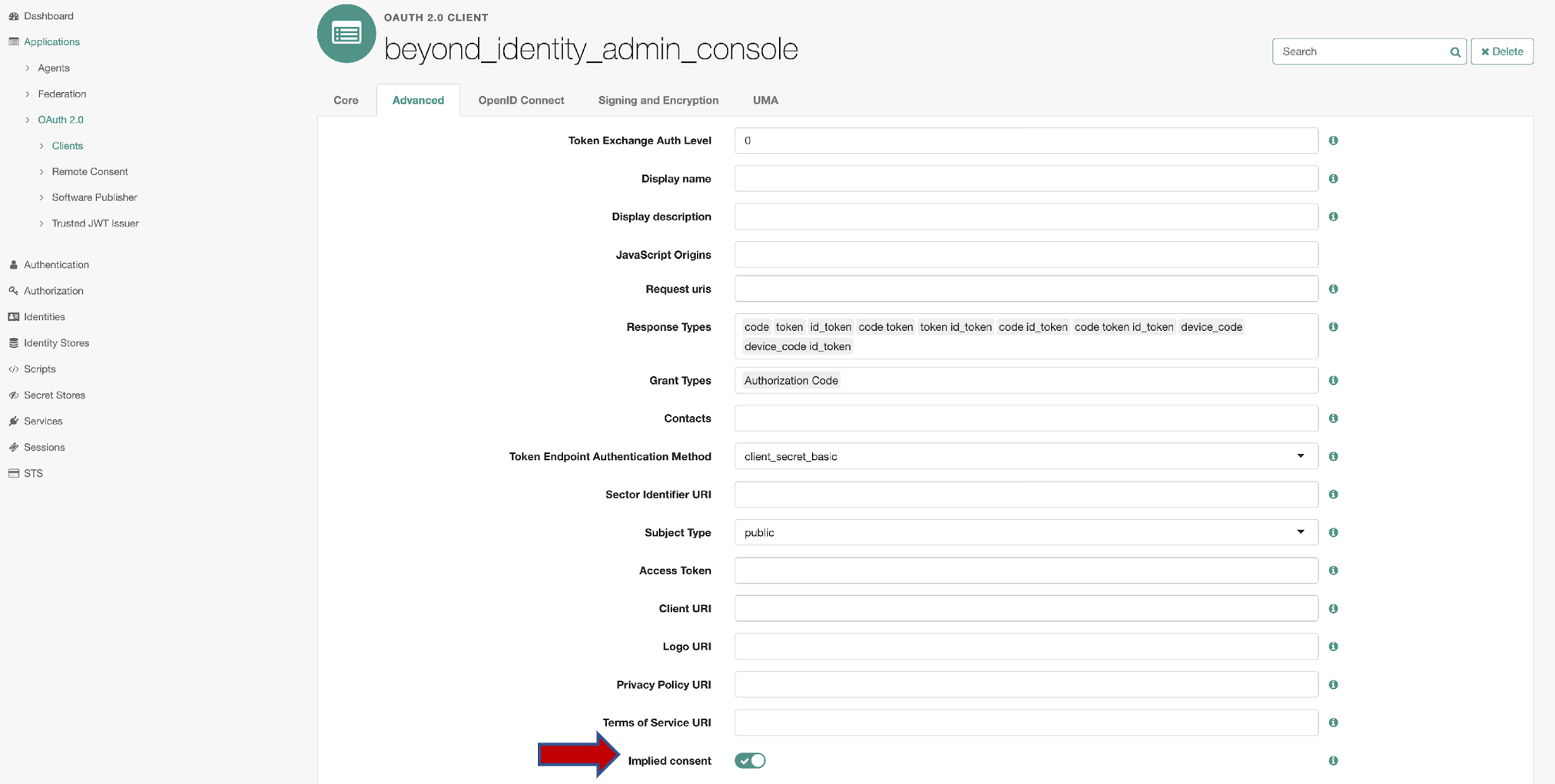The width and height of the screenshot is (1555, 784).
Task: Click the Logo URI field
Action: click(1026, 647)
